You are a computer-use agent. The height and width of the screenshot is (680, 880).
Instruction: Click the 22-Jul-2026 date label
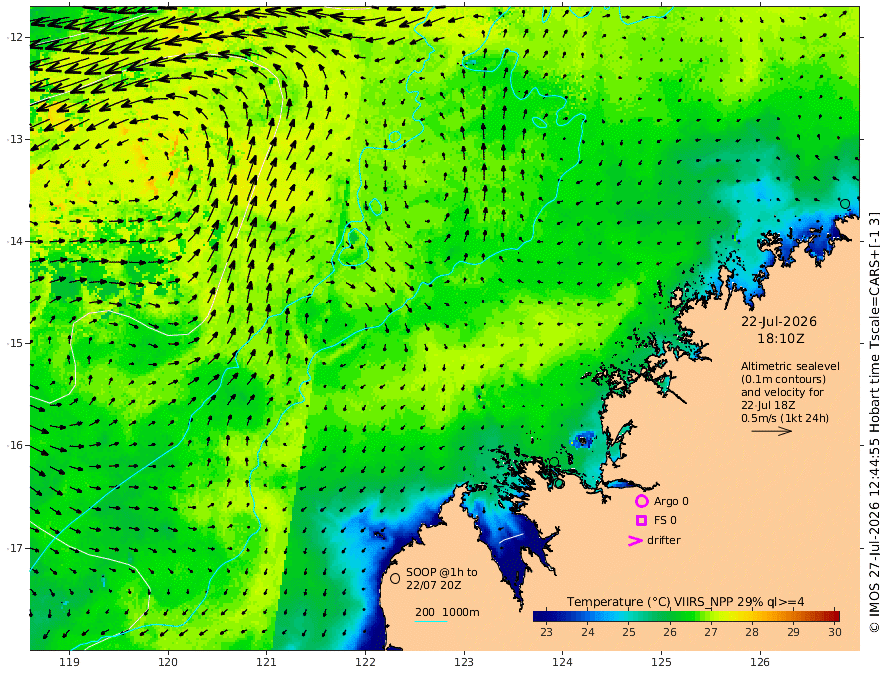pyautogui.click(x=779, y=321)
